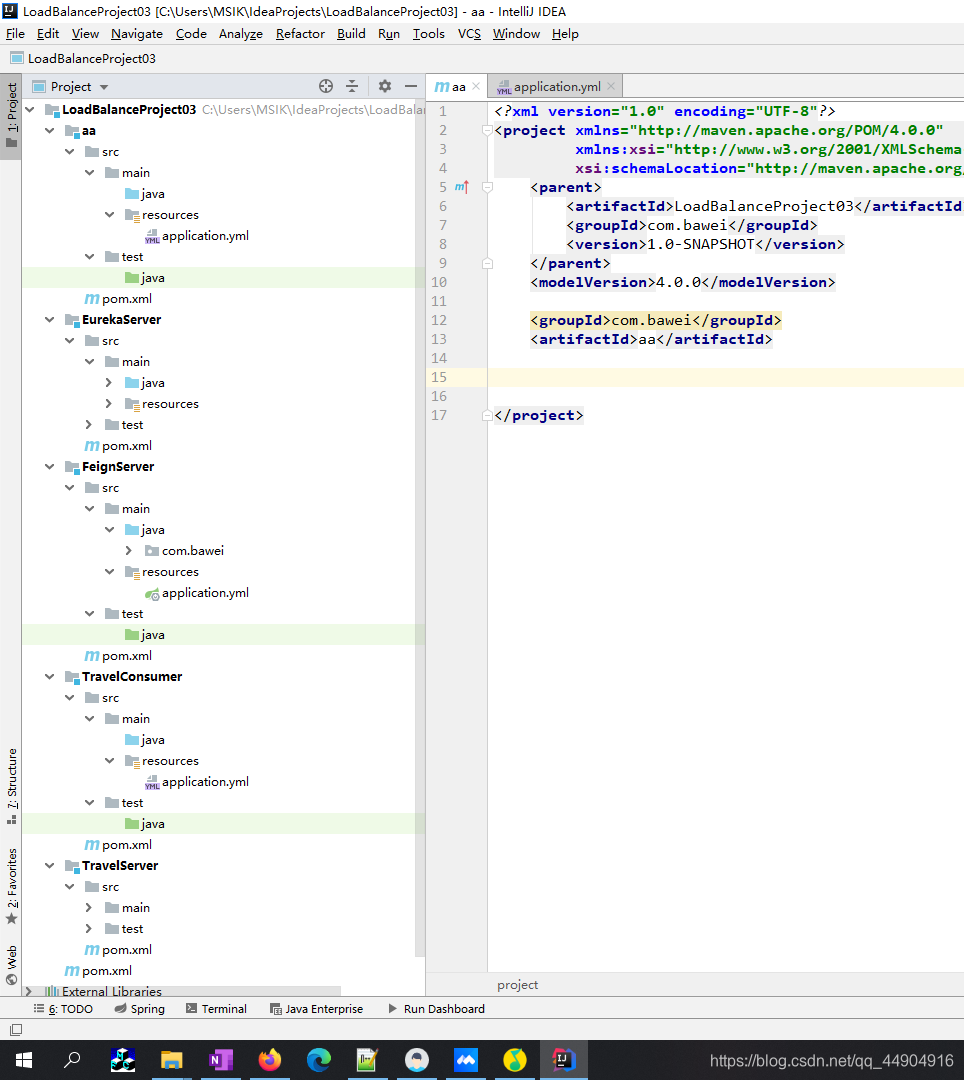The height and width of the screenshot is (1080, 964).
Task: Open the Java Enterprise tool window
Action: coord(317,1008)
